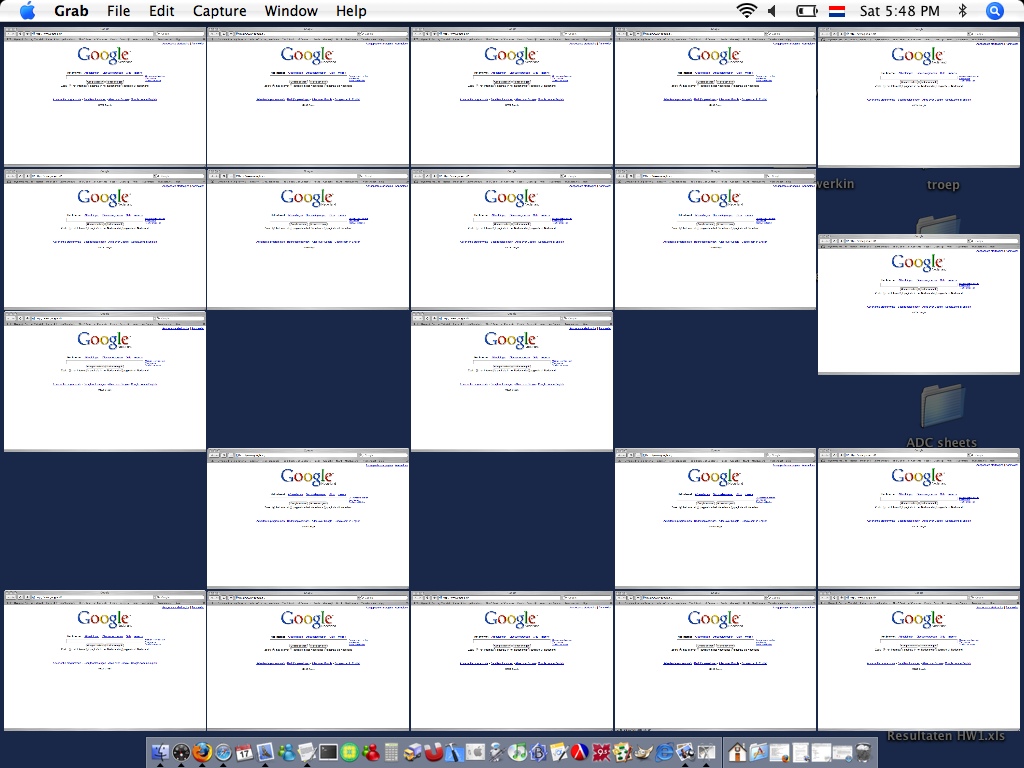Open iCal from the Dock
The width and height of the screenshot is (1024, 768).
click(x=244, y=753)
